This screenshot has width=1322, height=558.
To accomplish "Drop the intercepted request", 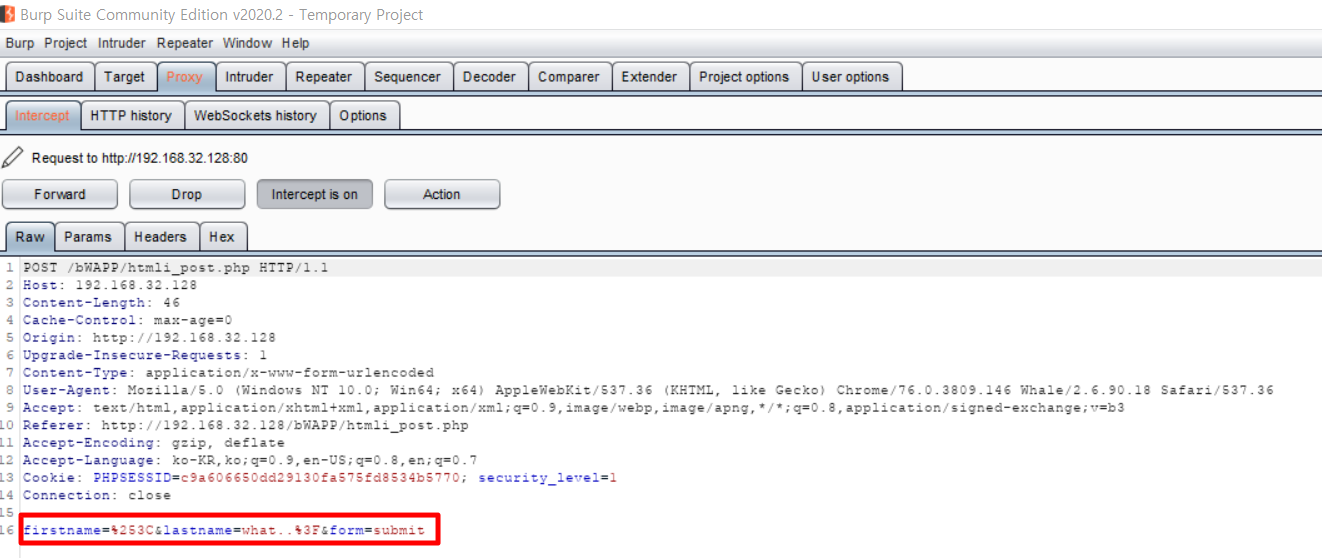I will click(187, 194).
